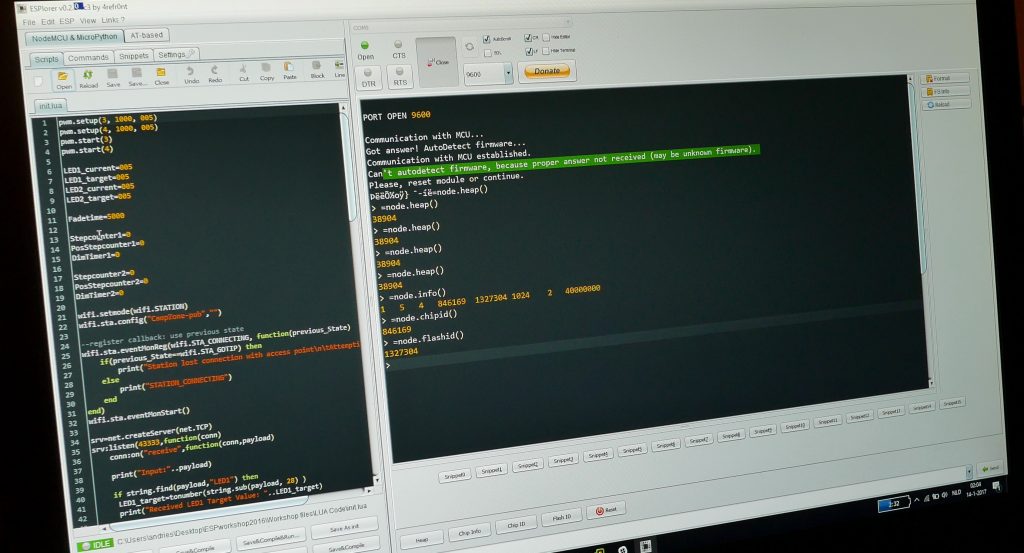1024x553 pixels.
Task: Enable the Hide Editor checkbox
Action: (x=546, y=38)
